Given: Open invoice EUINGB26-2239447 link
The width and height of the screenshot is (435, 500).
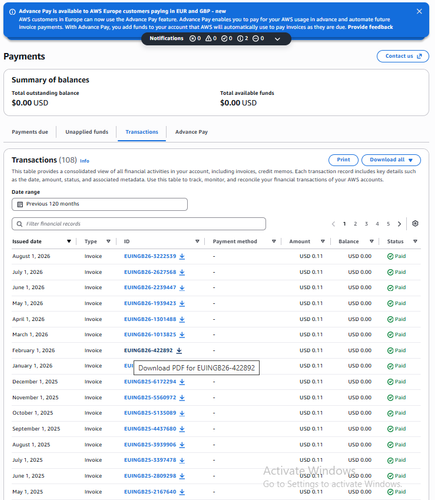Looking at the screenshot, I should 150,288.
